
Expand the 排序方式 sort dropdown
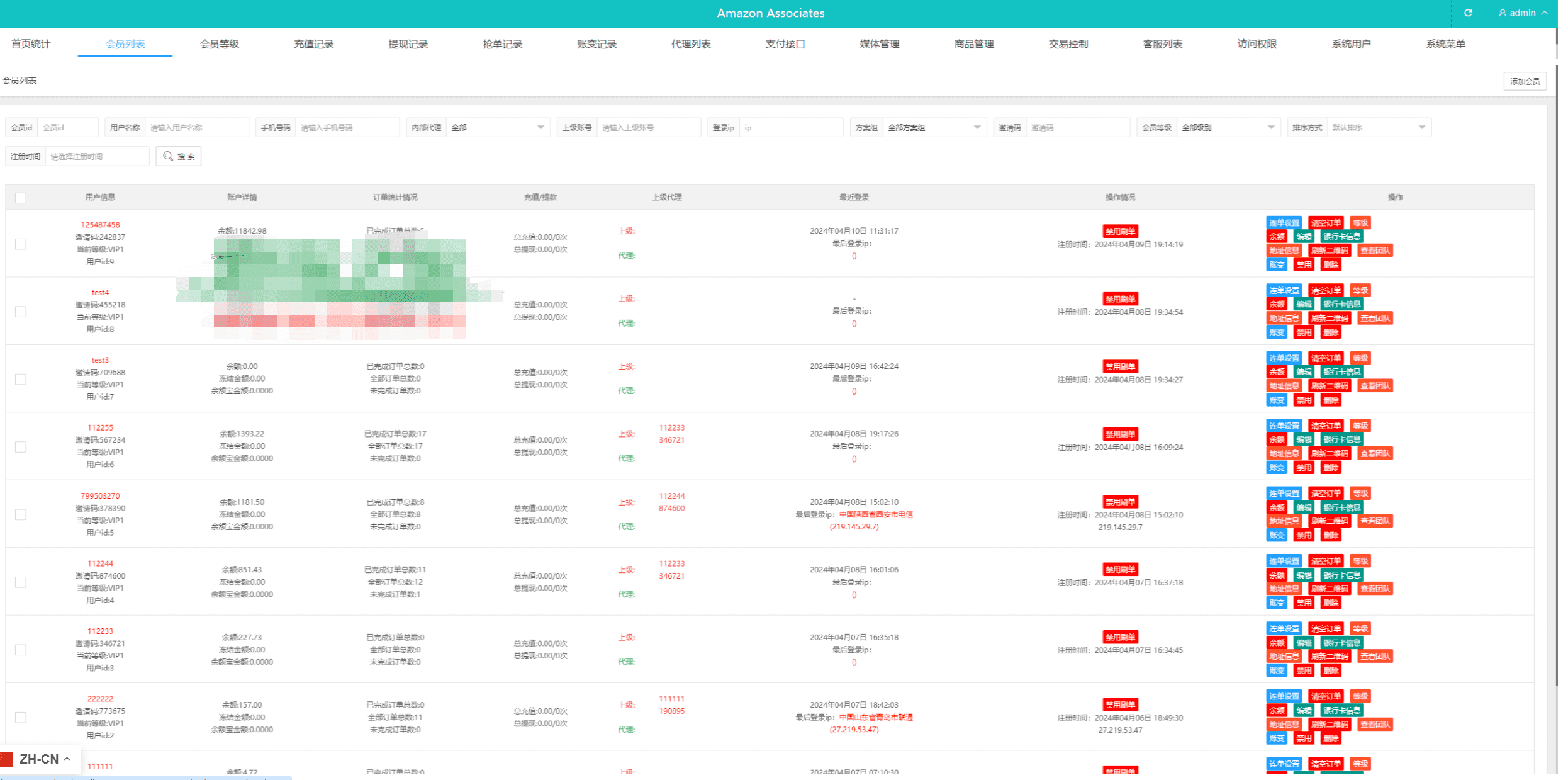tap(1377, 128)
